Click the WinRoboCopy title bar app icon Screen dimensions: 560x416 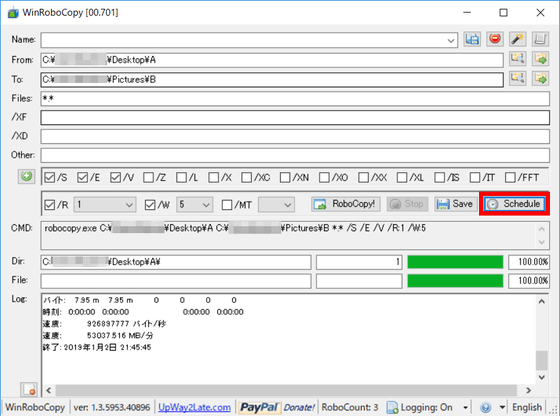point(13,13)
